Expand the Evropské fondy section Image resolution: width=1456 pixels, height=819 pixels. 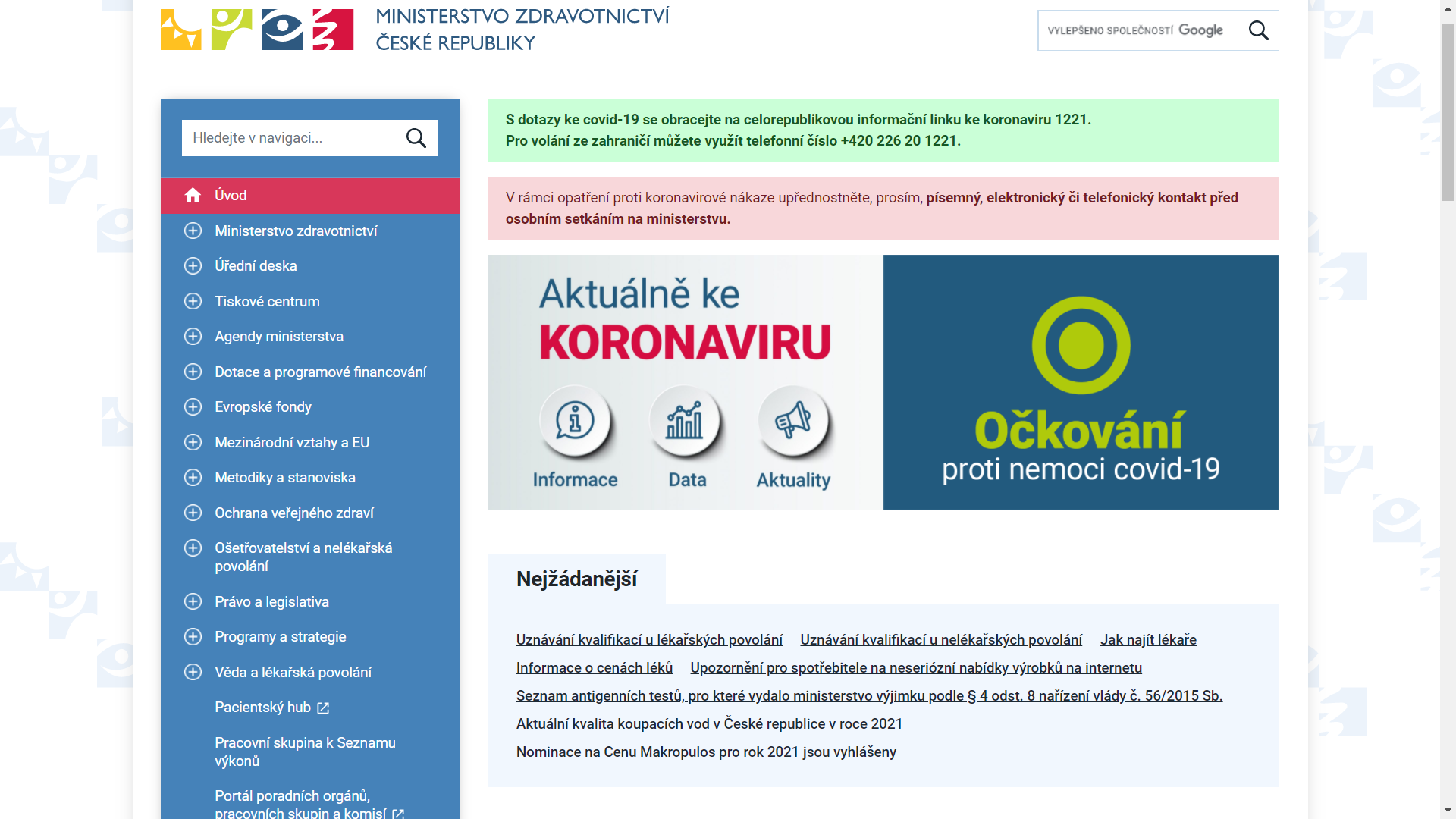point(193,407)
